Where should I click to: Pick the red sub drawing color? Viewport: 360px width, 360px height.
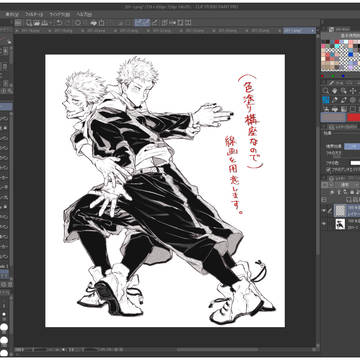353,117
